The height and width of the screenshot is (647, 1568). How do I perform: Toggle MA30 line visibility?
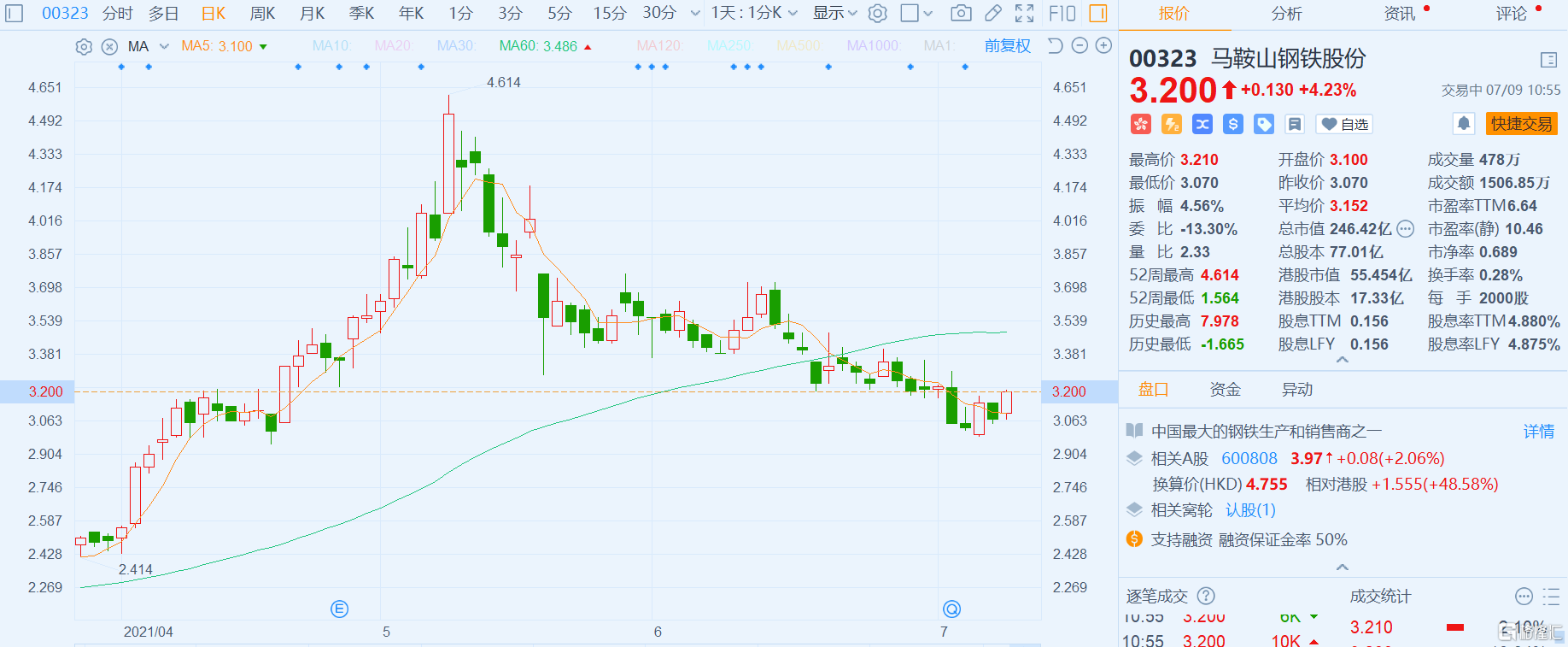[x=456, y=45]
